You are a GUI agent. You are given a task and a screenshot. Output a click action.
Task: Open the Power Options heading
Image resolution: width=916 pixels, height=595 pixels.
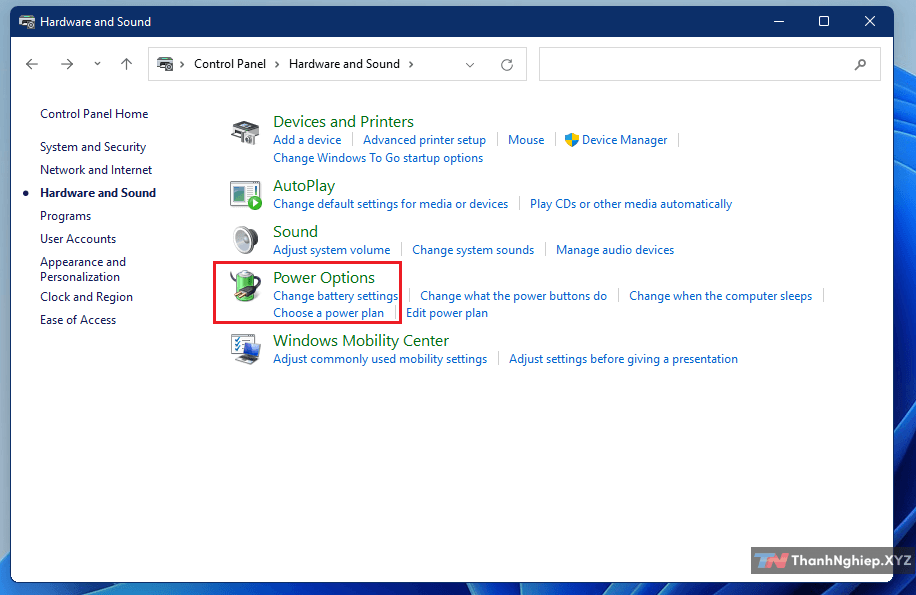tap(324, 278)
